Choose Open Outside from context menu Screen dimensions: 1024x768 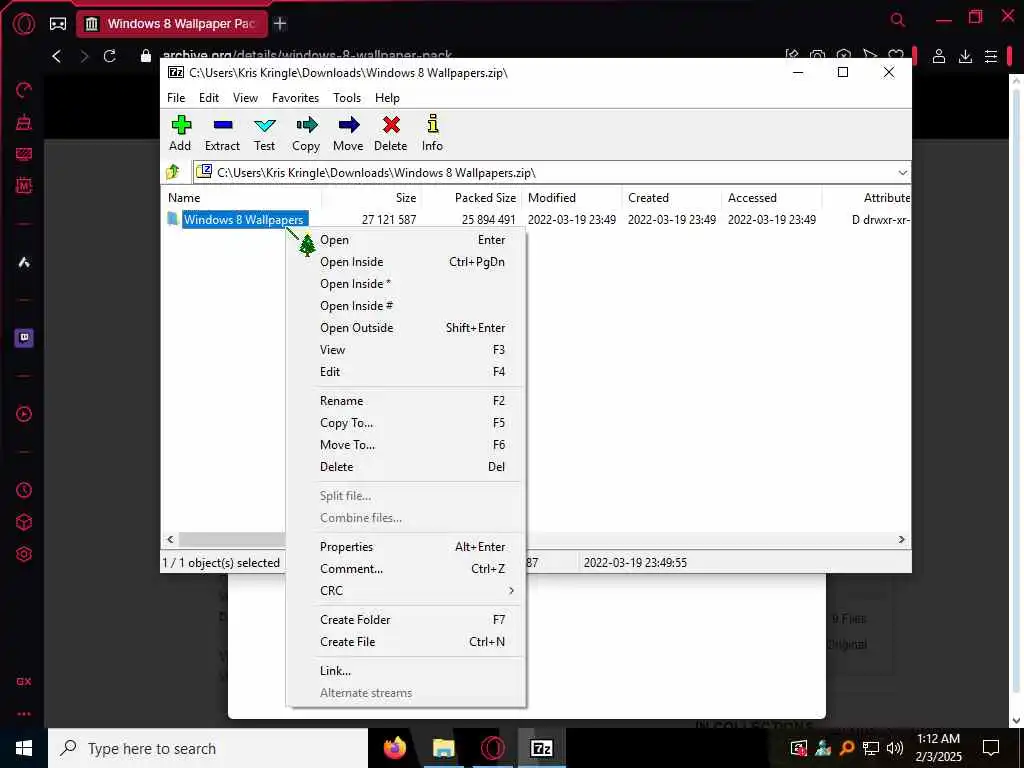[406, 328]
